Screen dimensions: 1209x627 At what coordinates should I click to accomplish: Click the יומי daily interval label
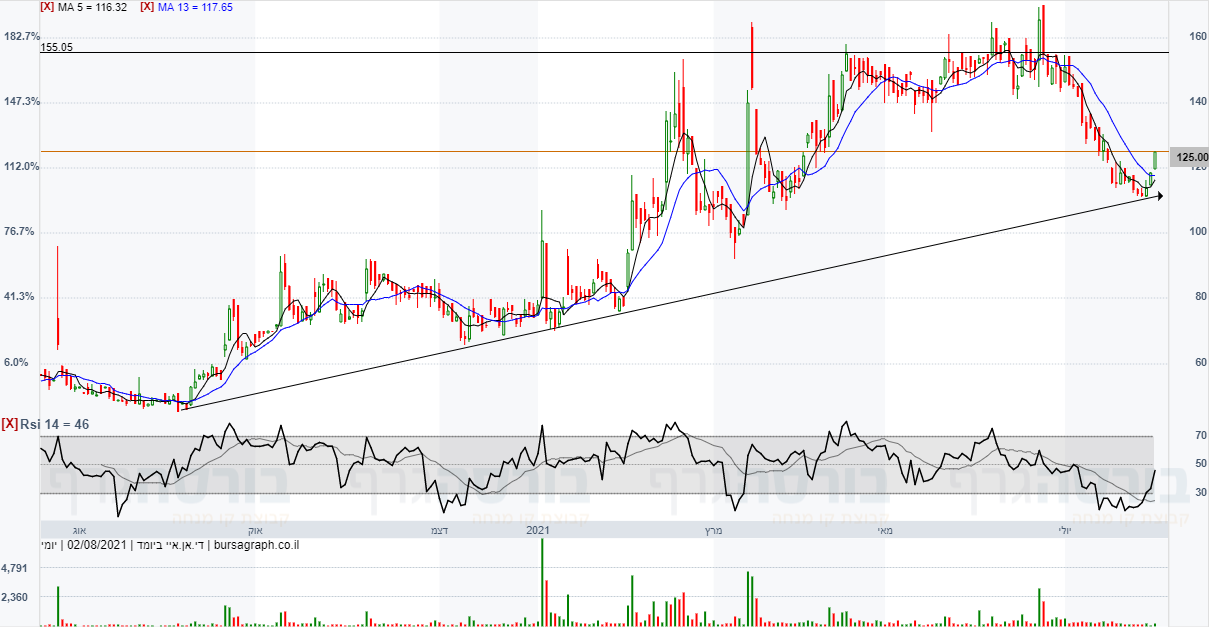click(x=48, y=545)
